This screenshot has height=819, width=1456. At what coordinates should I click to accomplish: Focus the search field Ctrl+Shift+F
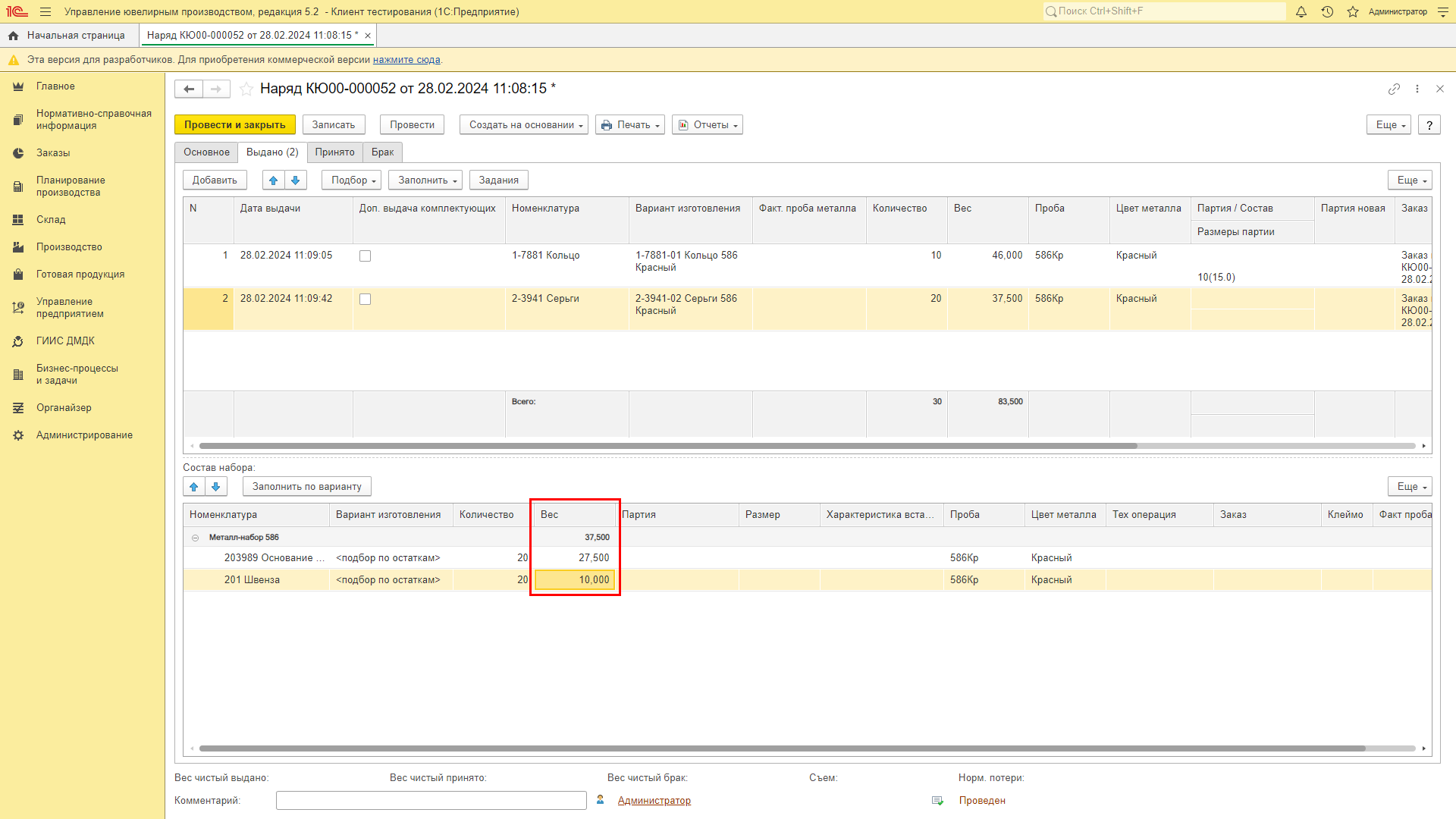1164,11
